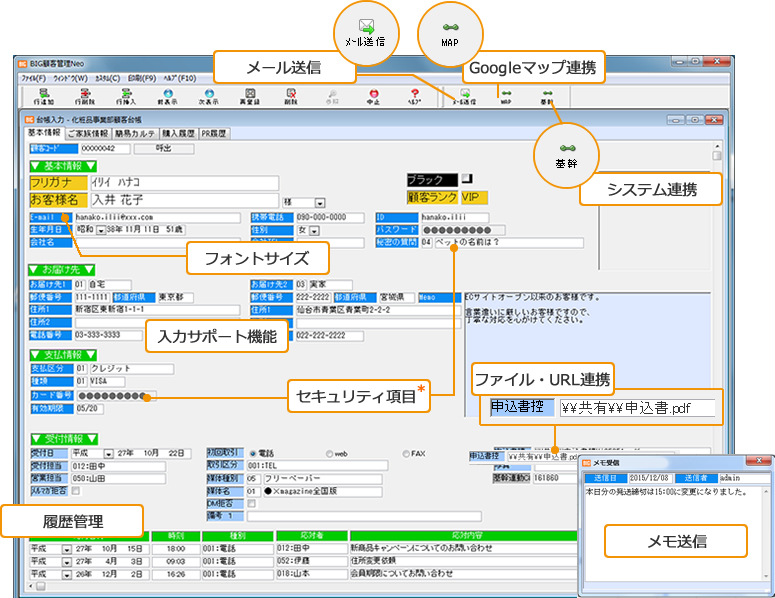Click history cell 新商品キャンペーンについてのお問い合わせ

pos(463,548)
